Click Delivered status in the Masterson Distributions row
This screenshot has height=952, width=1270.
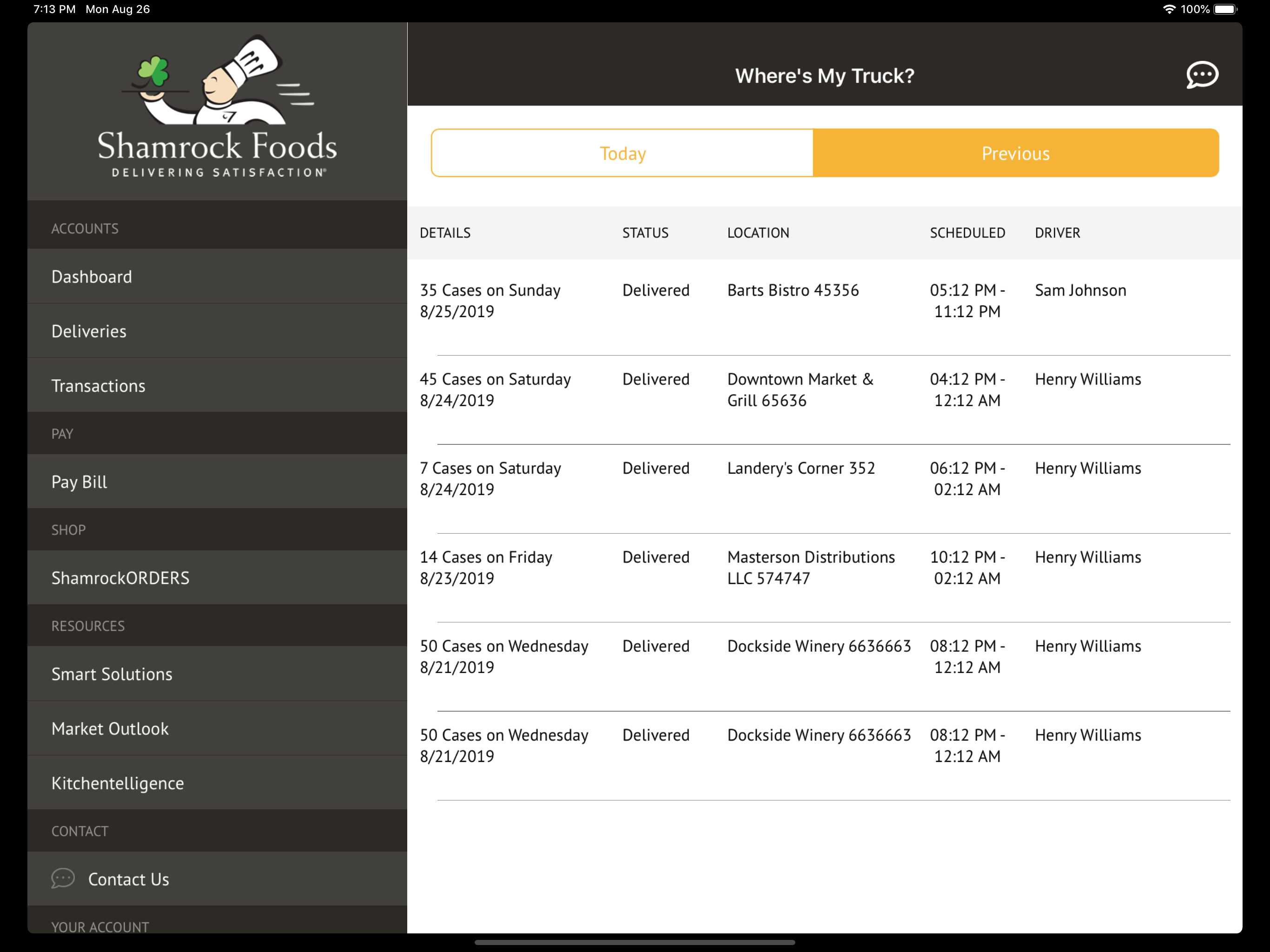(x=655, y=557)
